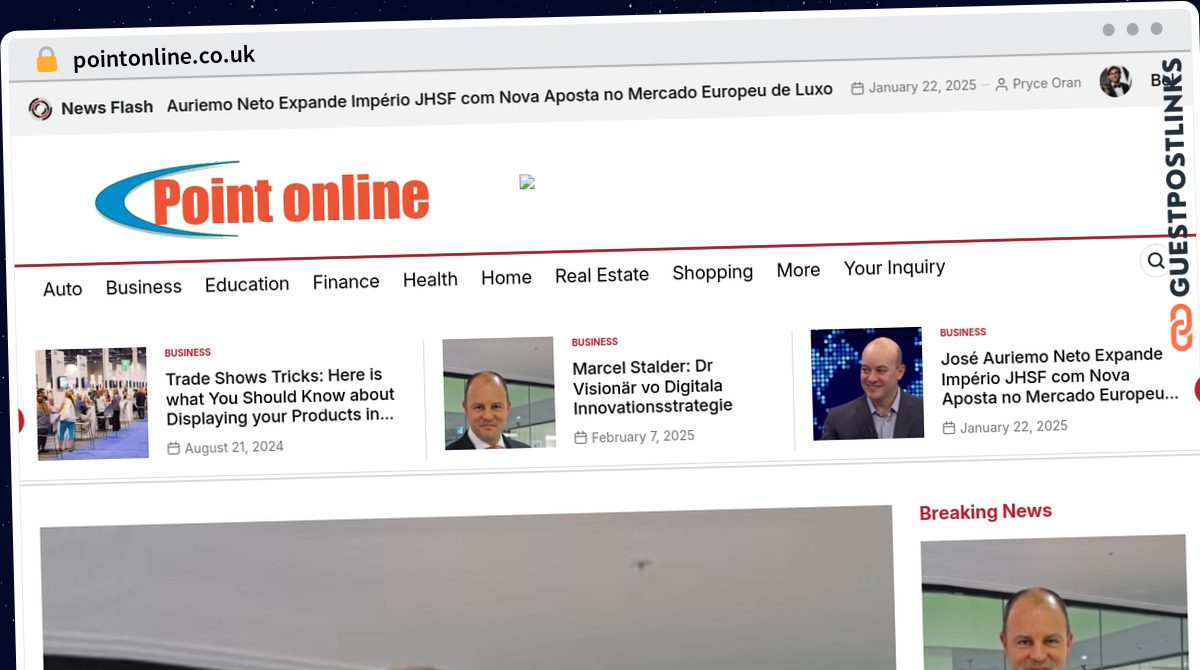The width and height of the screenshot is (1200, 670).
Task: Open the José Auriemo Neto thumbnail
Action: (868, 384)
